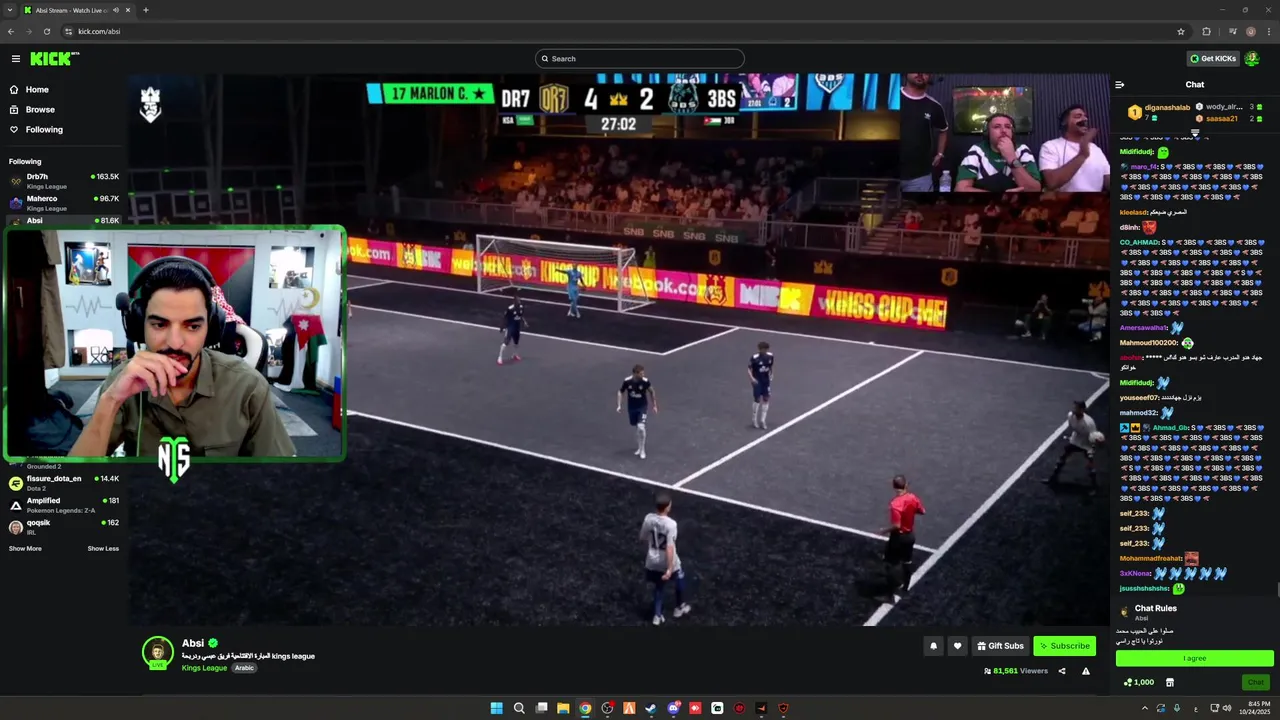Bookmark this page with star icon
Screen dimensions: 1280x720
click(x=1181, y=31)
